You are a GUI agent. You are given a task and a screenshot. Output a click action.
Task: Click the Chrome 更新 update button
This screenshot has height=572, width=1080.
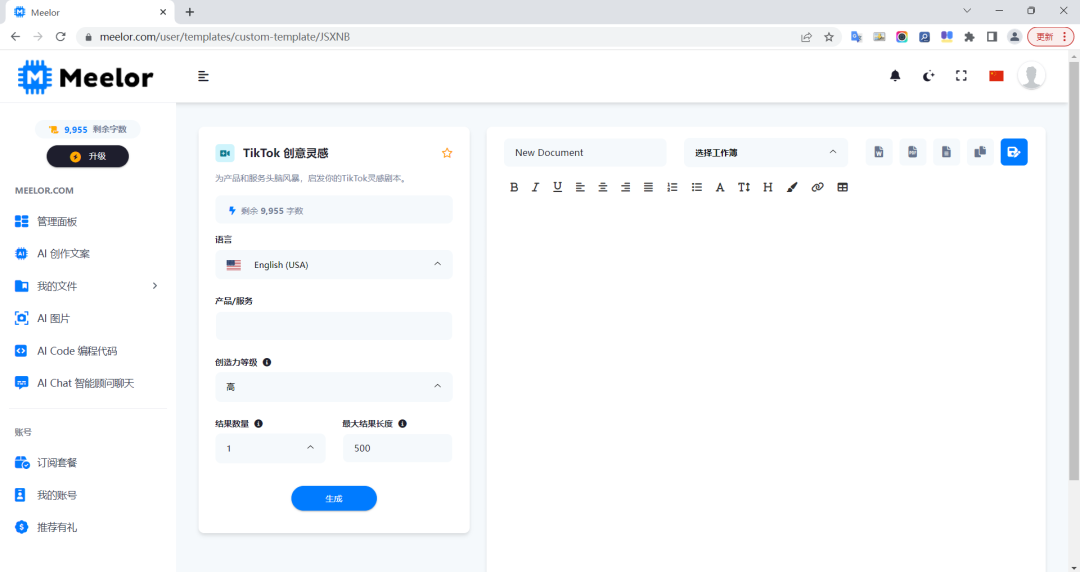click(1050, 37)
